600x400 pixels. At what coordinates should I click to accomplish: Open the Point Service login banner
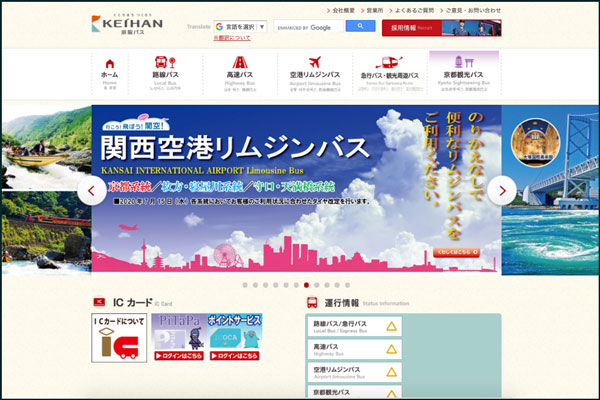[x=236, y=337]
